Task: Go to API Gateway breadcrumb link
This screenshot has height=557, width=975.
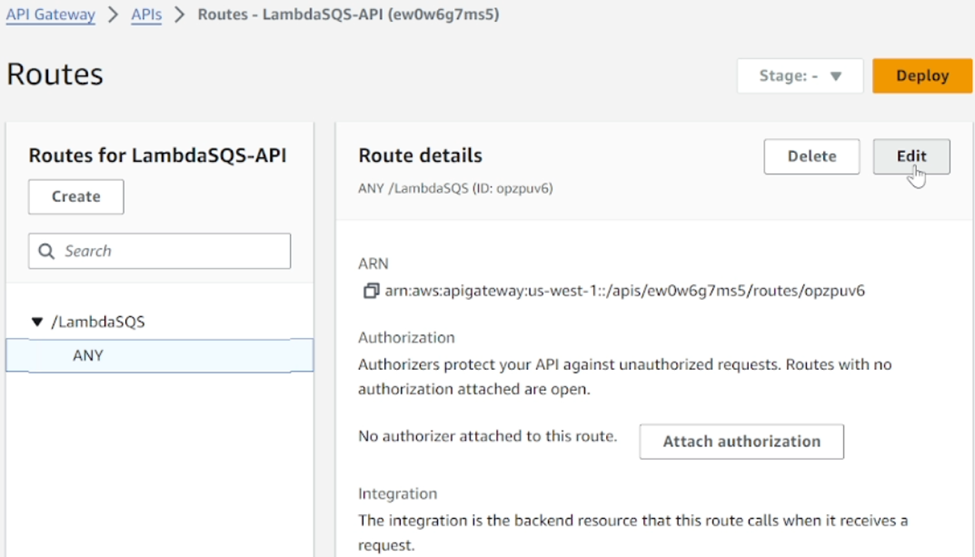Action: pos(50,14)
